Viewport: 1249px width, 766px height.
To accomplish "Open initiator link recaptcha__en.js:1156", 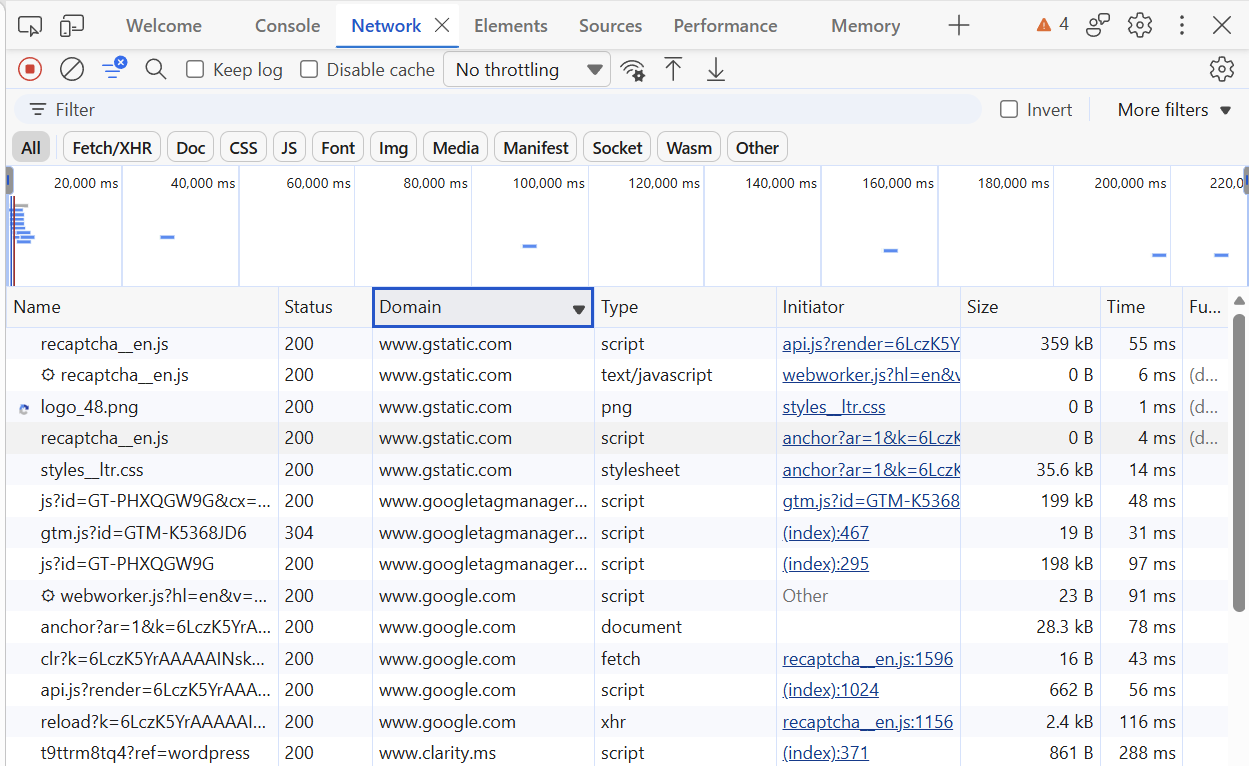I will pyautogui.click(x=867, y=722).
